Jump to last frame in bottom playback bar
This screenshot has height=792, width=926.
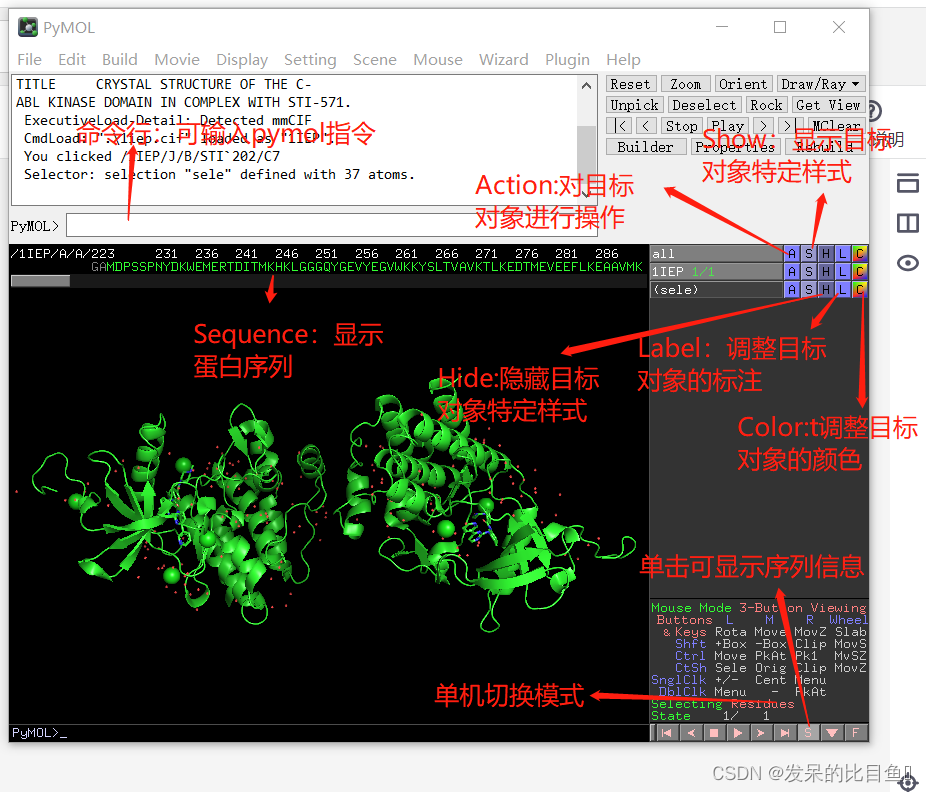click(x=784, y=733)
